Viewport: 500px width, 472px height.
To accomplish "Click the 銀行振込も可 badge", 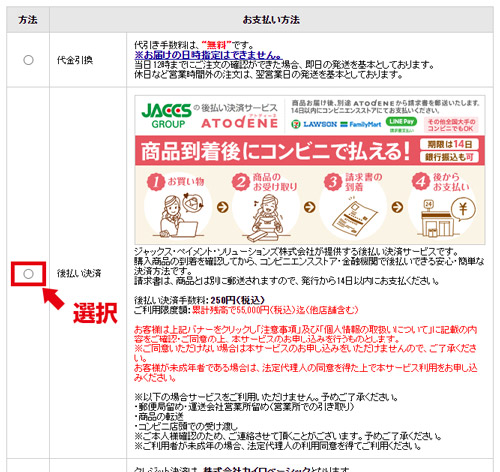I will click(449, 157).
